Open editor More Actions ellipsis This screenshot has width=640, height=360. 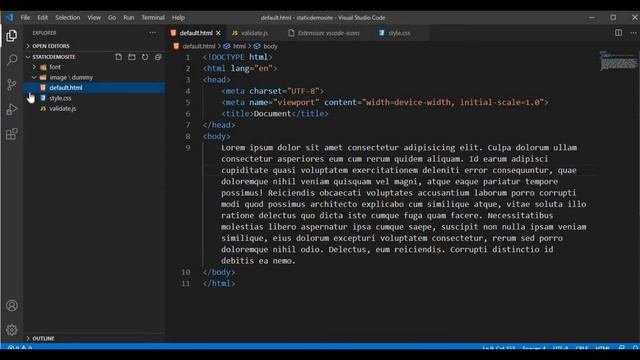633,33
